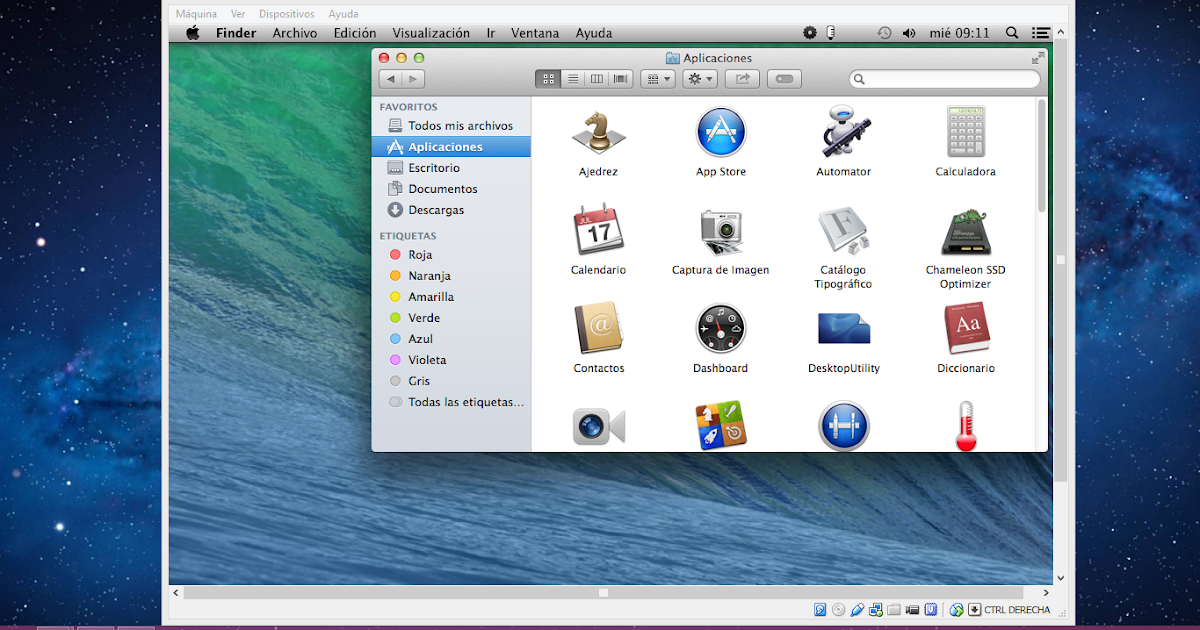The width and height of the screenshot is (1200, 630).
Task: Select the Naranja orange tag
Action: [x=451, y=276]
